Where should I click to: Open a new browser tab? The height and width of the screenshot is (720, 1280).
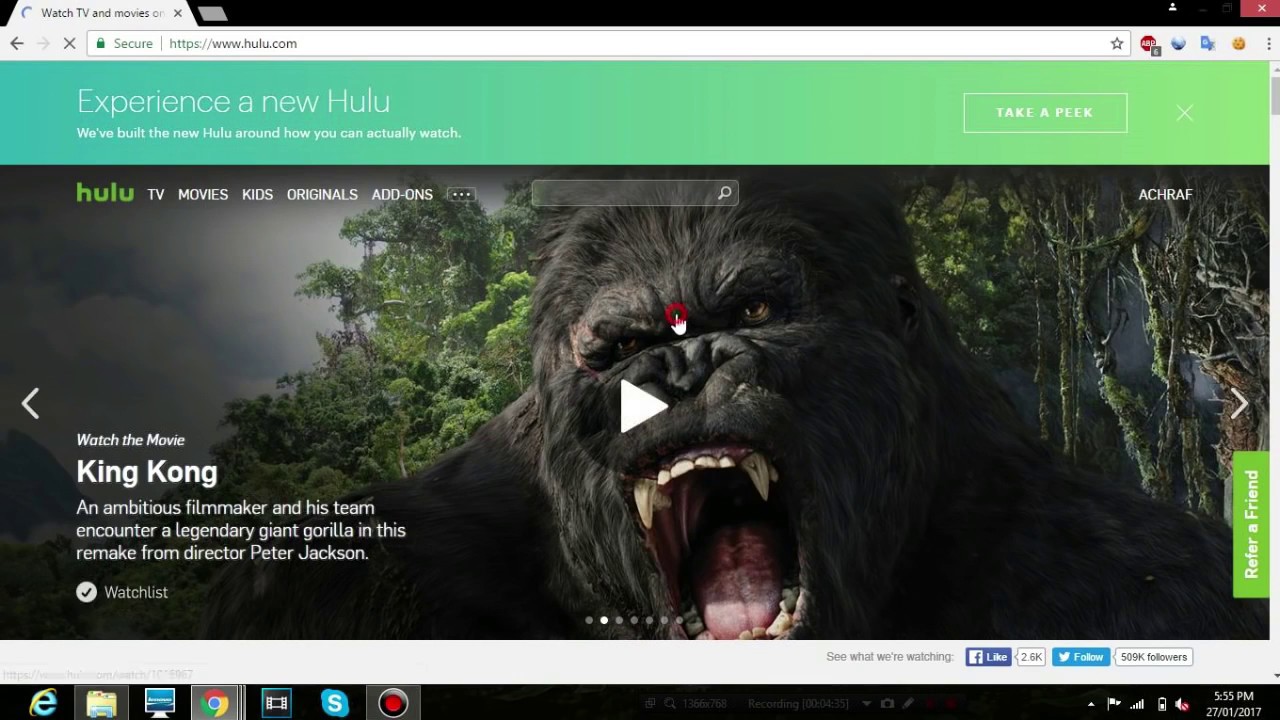pyautogui.click(x=212, y=14)
